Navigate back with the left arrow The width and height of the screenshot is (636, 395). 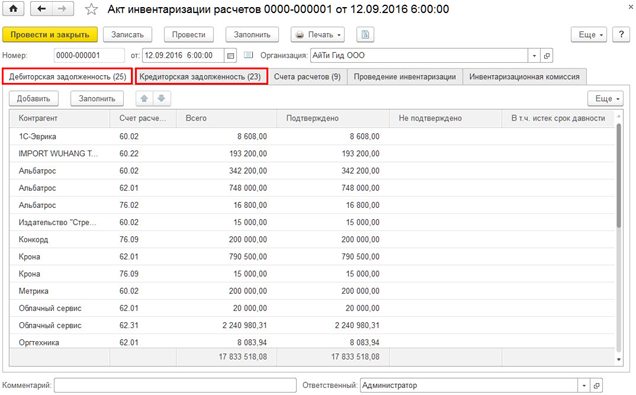[x=41, y=9]
